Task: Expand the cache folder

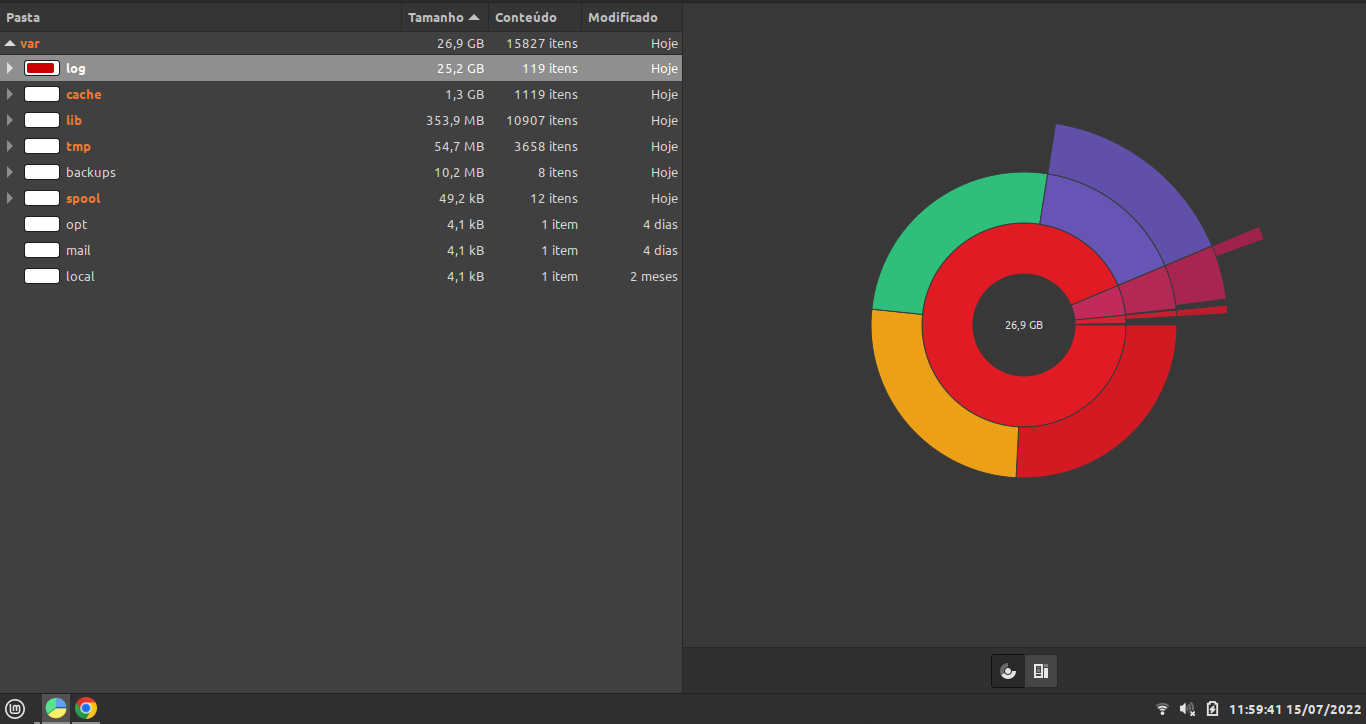Action: [x=10, y=94]
